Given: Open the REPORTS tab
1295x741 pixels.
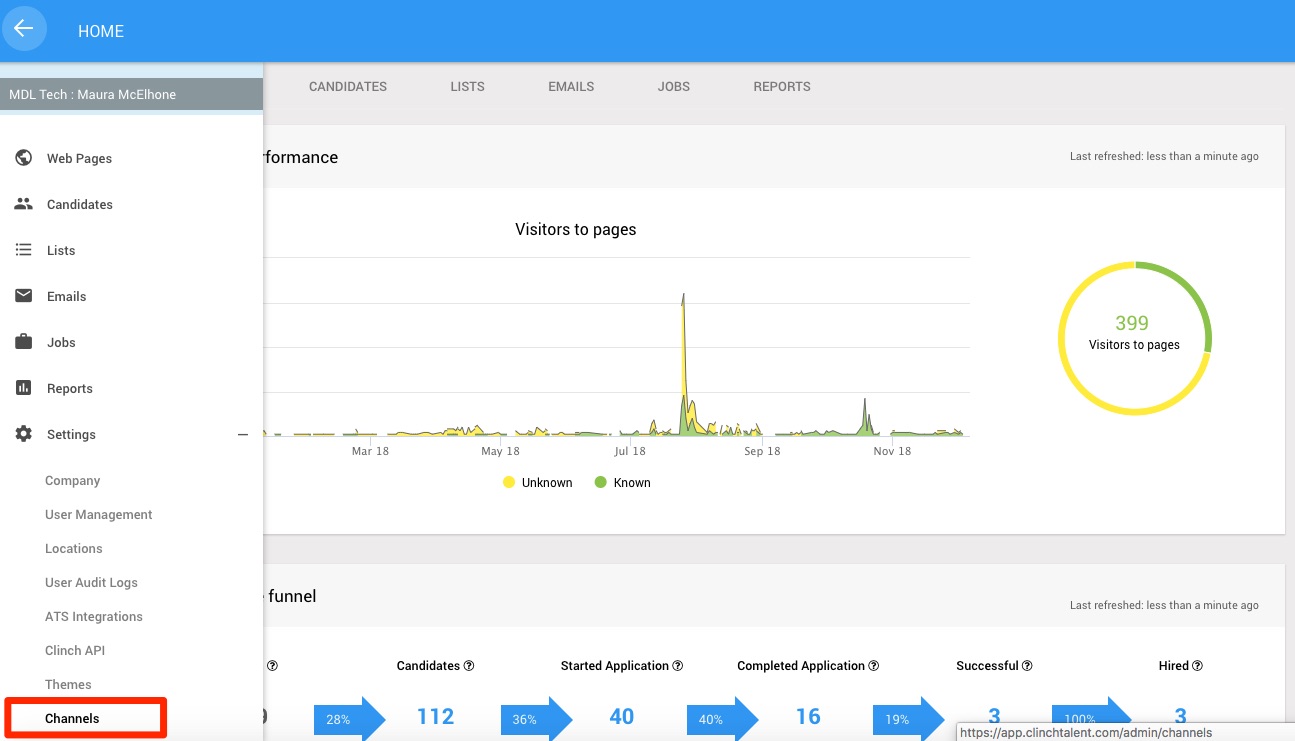Looking at the screenshot, I should pos(782,87).
